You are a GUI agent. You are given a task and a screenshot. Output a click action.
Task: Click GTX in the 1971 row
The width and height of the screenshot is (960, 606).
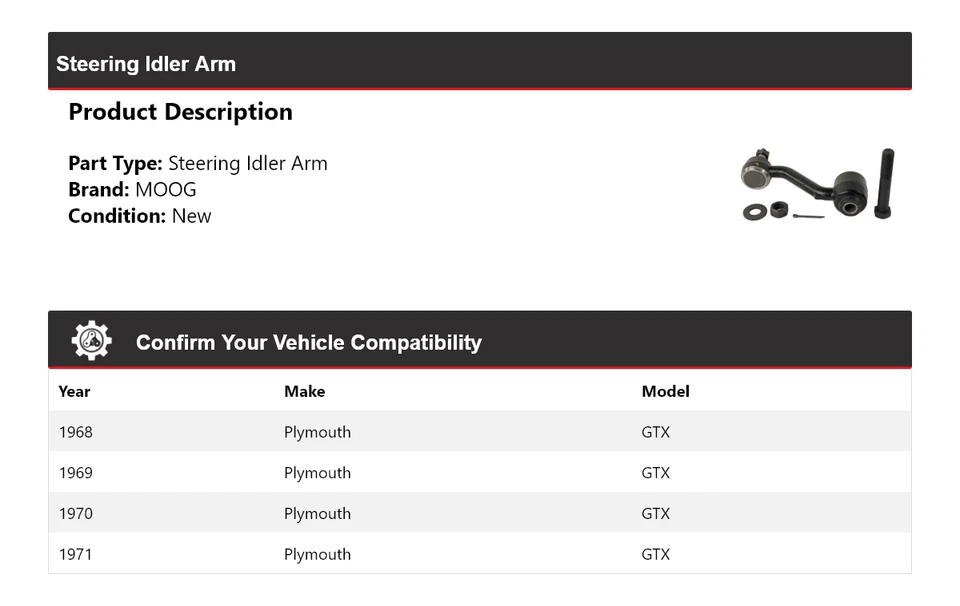[x=655, y=554]
